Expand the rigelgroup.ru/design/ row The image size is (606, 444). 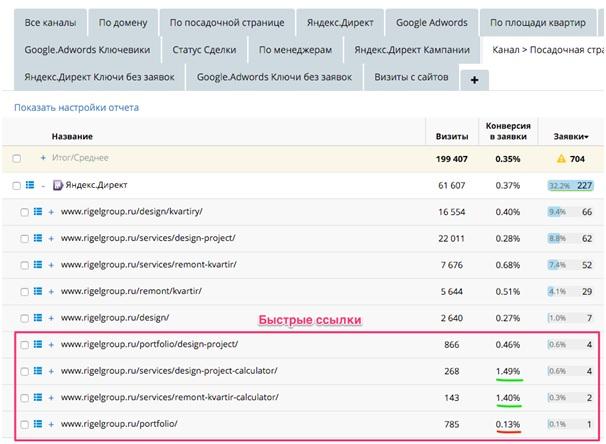[51, 318]
